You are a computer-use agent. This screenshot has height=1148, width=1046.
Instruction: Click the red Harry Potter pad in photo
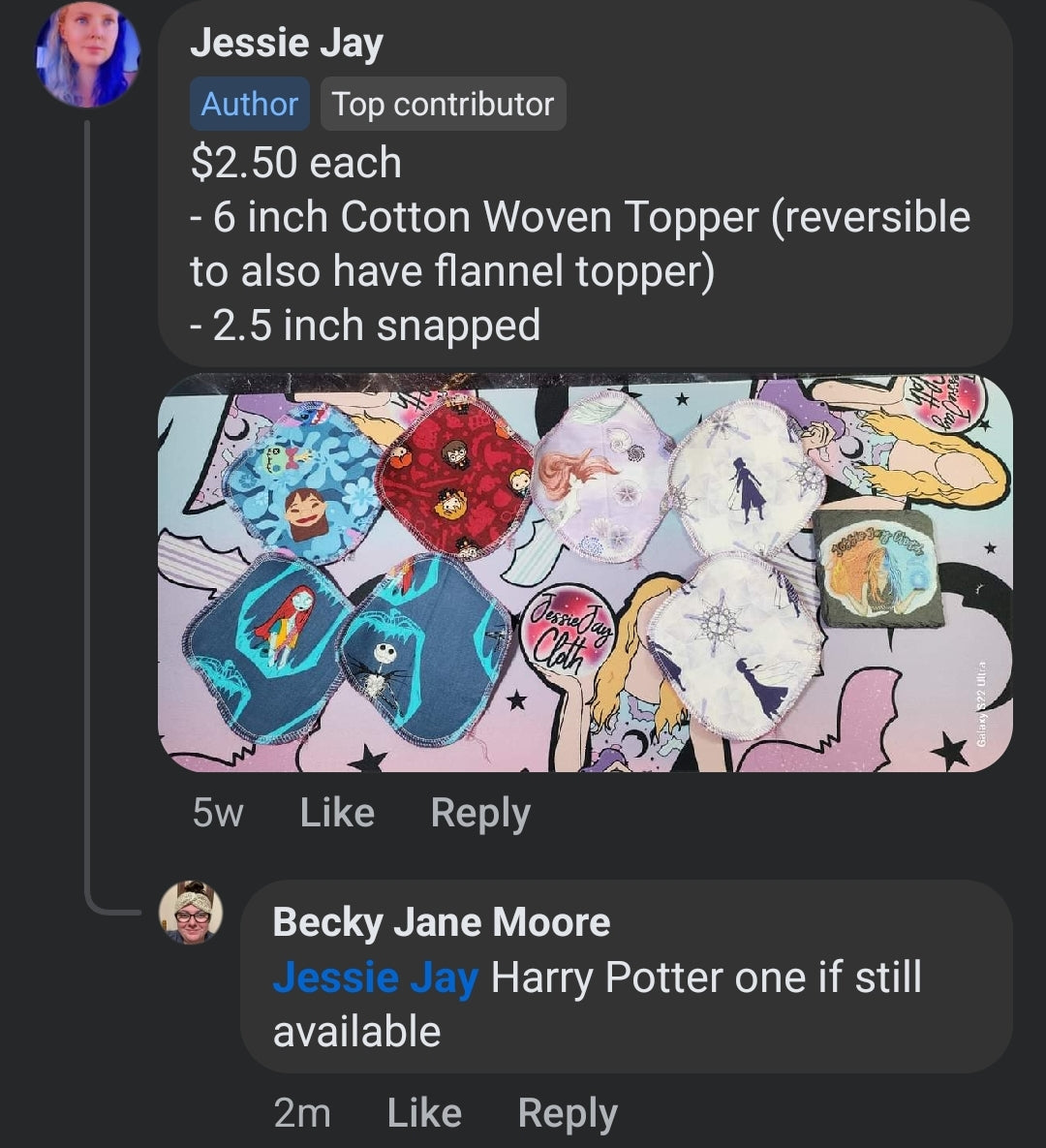(453, 475)
